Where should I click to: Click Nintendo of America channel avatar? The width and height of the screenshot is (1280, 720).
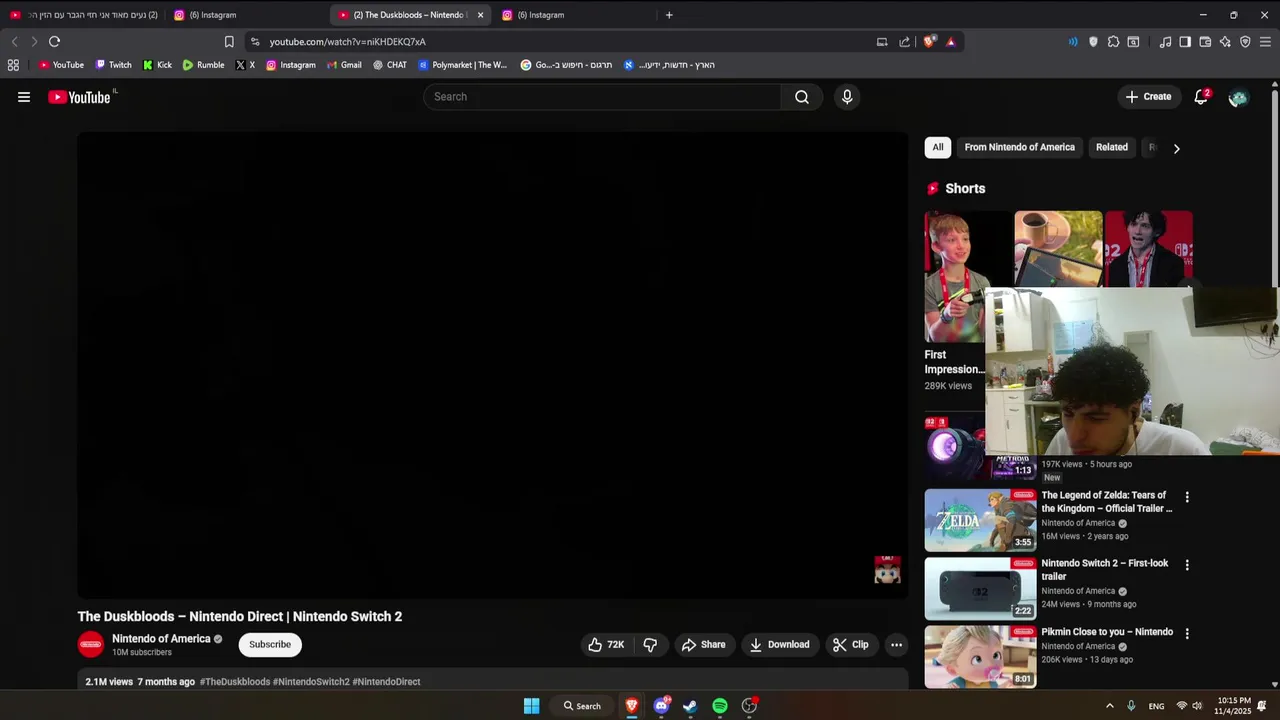91,645
